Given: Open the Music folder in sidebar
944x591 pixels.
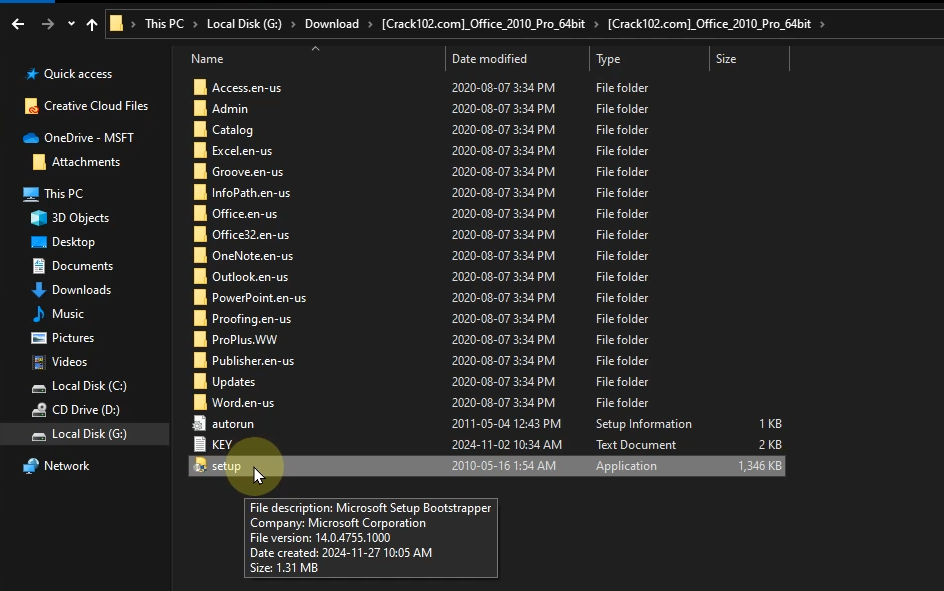Looking at the screenshot, I should coord(67,314).
